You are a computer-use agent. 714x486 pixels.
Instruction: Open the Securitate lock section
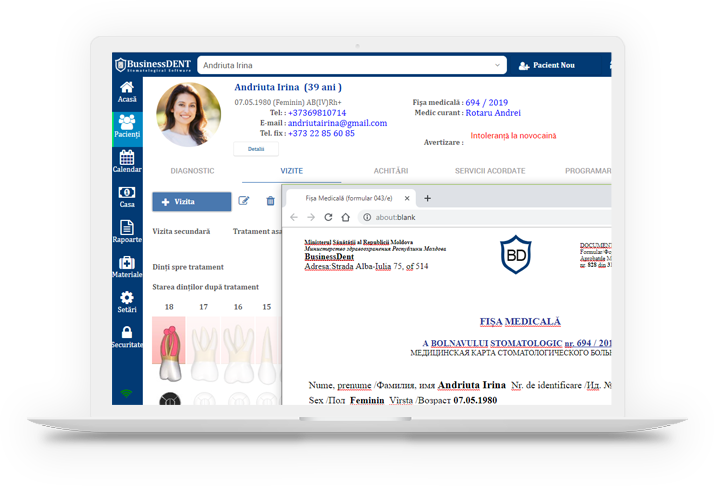pos(127,337)
